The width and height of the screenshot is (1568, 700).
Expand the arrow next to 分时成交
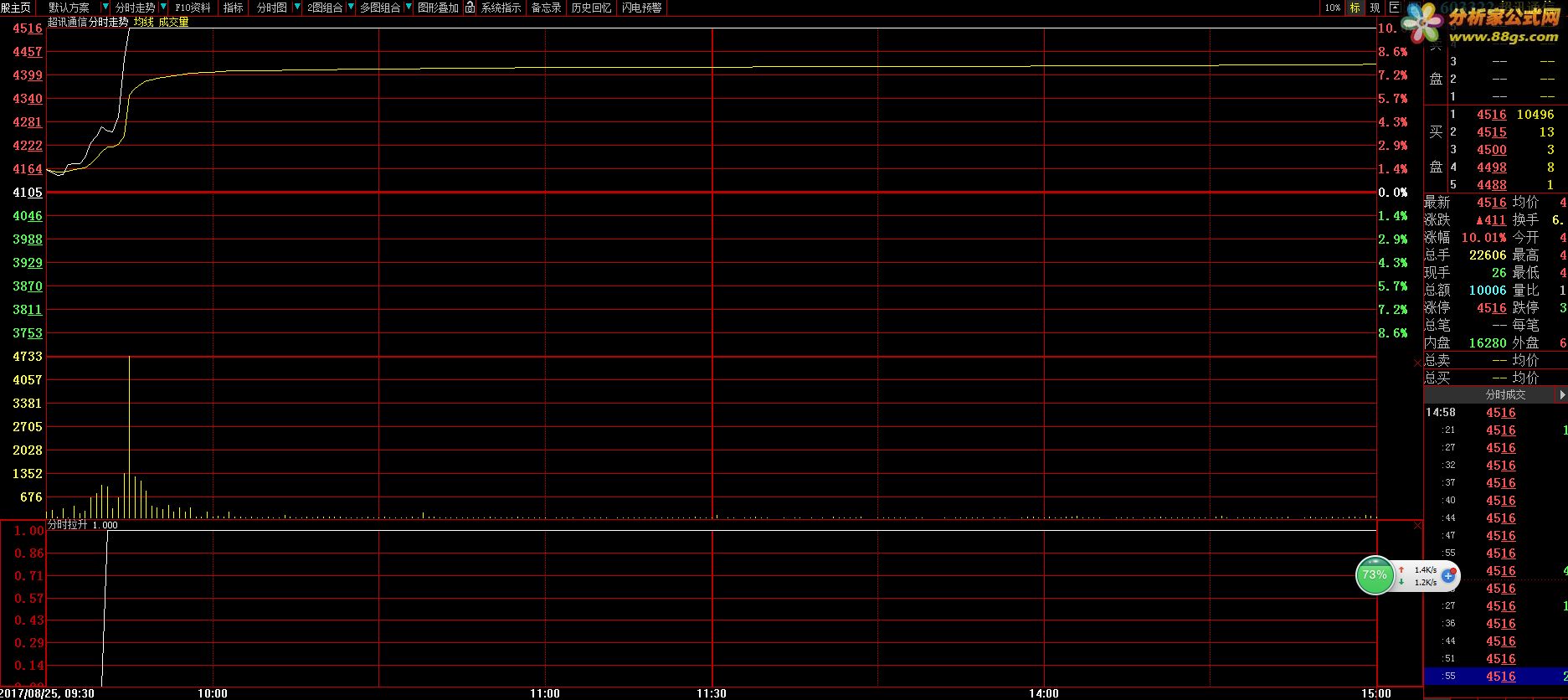[x=1562, y=394]
